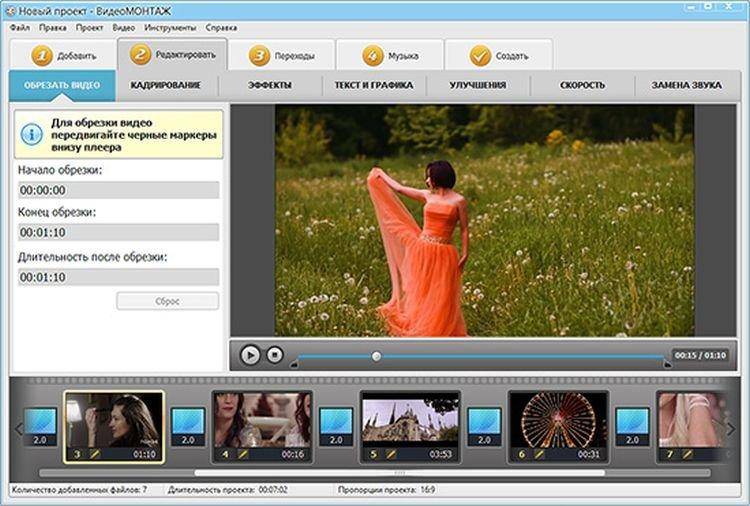Open the transition icon before clip 4
The height and width of the screenshot is (506, 750).
188,427
